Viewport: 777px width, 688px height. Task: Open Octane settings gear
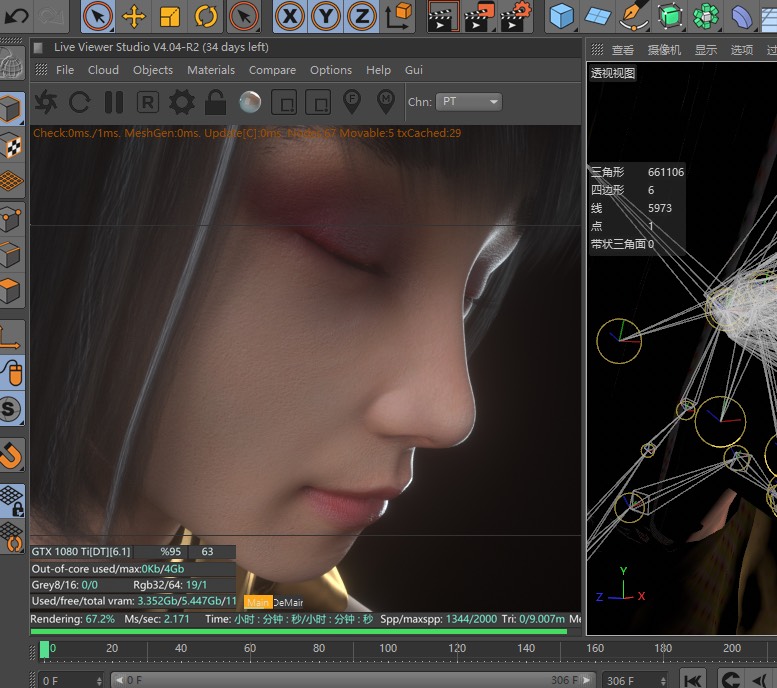[182, 102]
